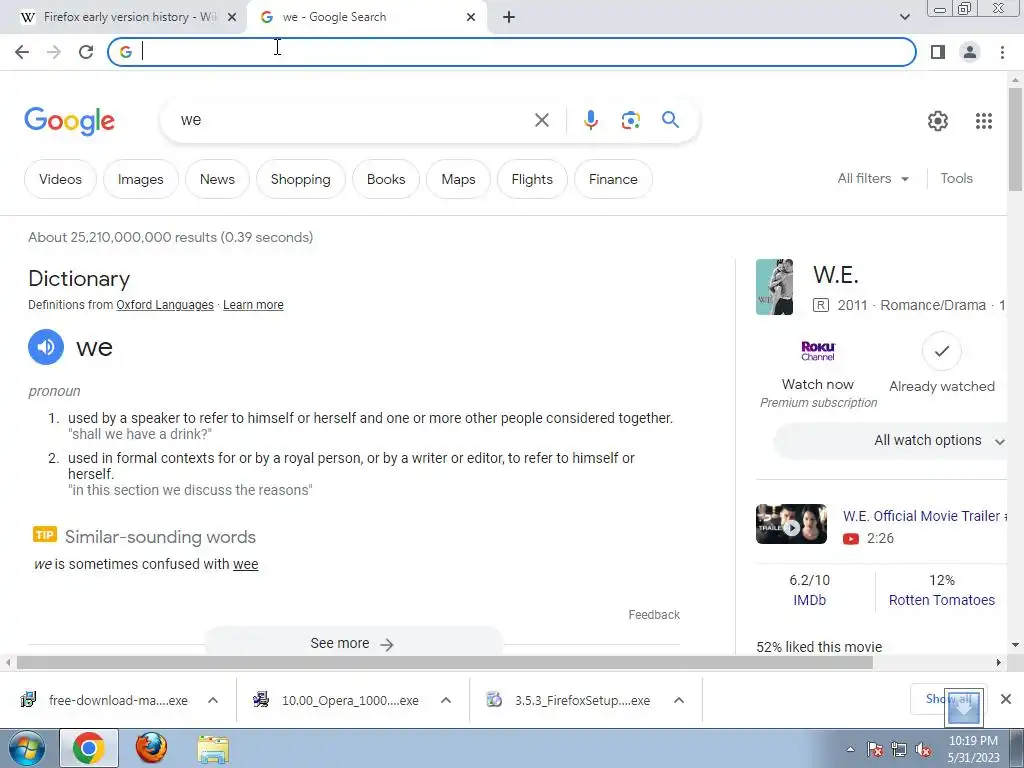Viewport: 1024px width, 768px height.
Task: Follow the 'wee' word link
Action: (x=246, y=564)
